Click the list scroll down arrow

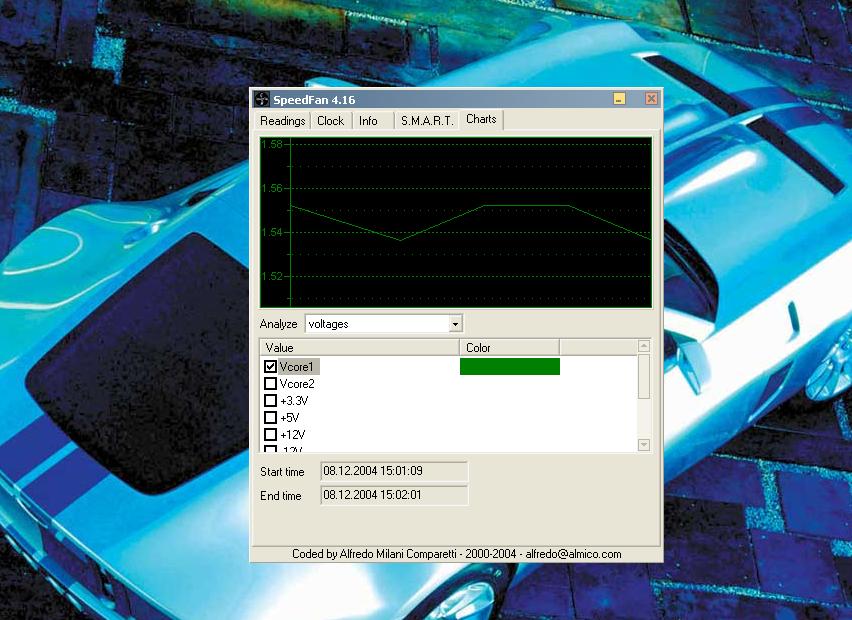click(x=644, y=444)
